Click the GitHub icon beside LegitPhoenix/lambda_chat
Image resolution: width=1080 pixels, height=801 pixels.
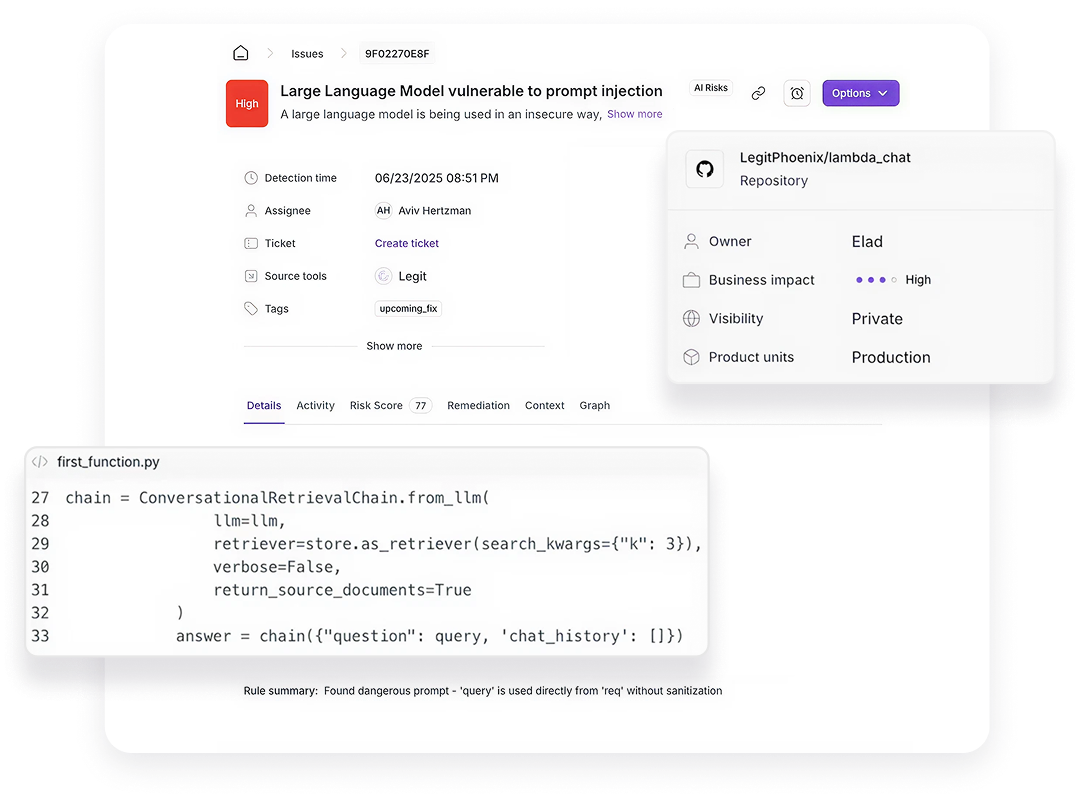tap(704, 168)
